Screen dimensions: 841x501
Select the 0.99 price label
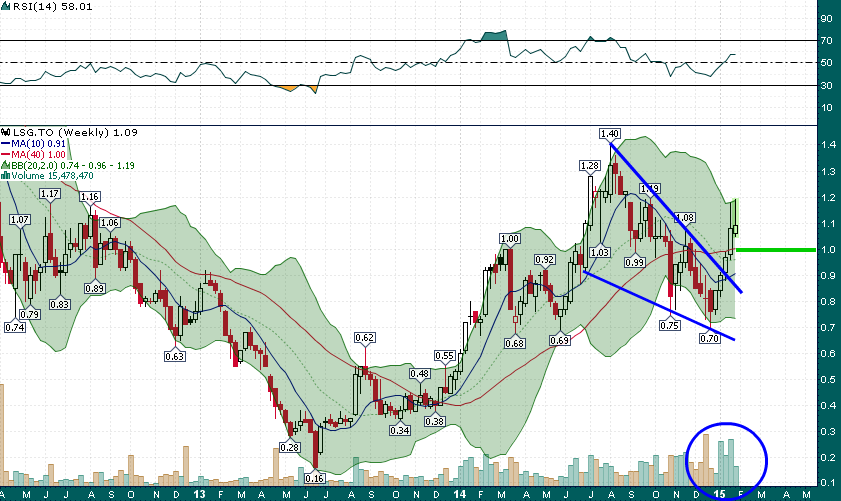point(635,262)
